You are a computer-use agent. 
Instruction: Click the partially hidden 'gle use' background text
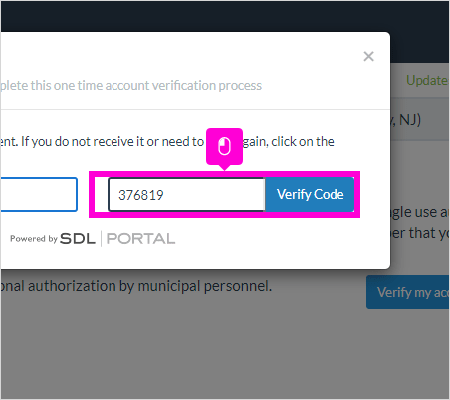418,212
